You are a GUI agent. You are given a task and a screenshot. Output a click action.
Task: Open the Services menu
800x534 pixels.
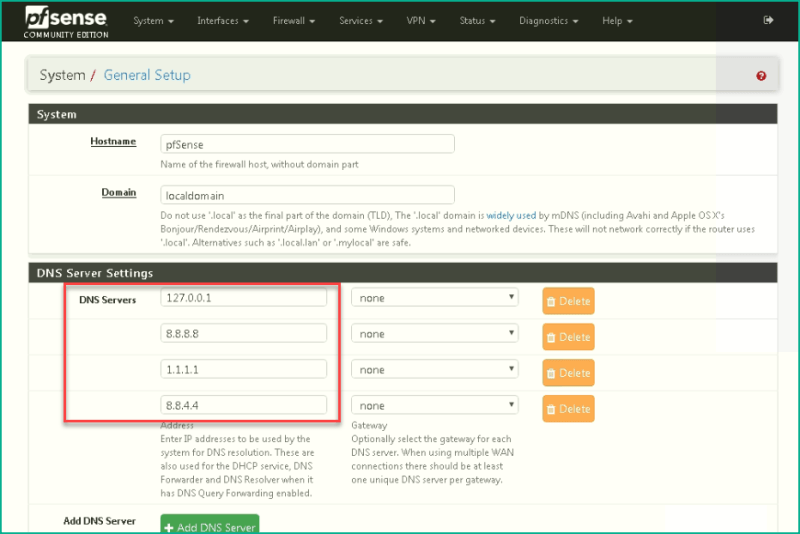tap(361, 21)
